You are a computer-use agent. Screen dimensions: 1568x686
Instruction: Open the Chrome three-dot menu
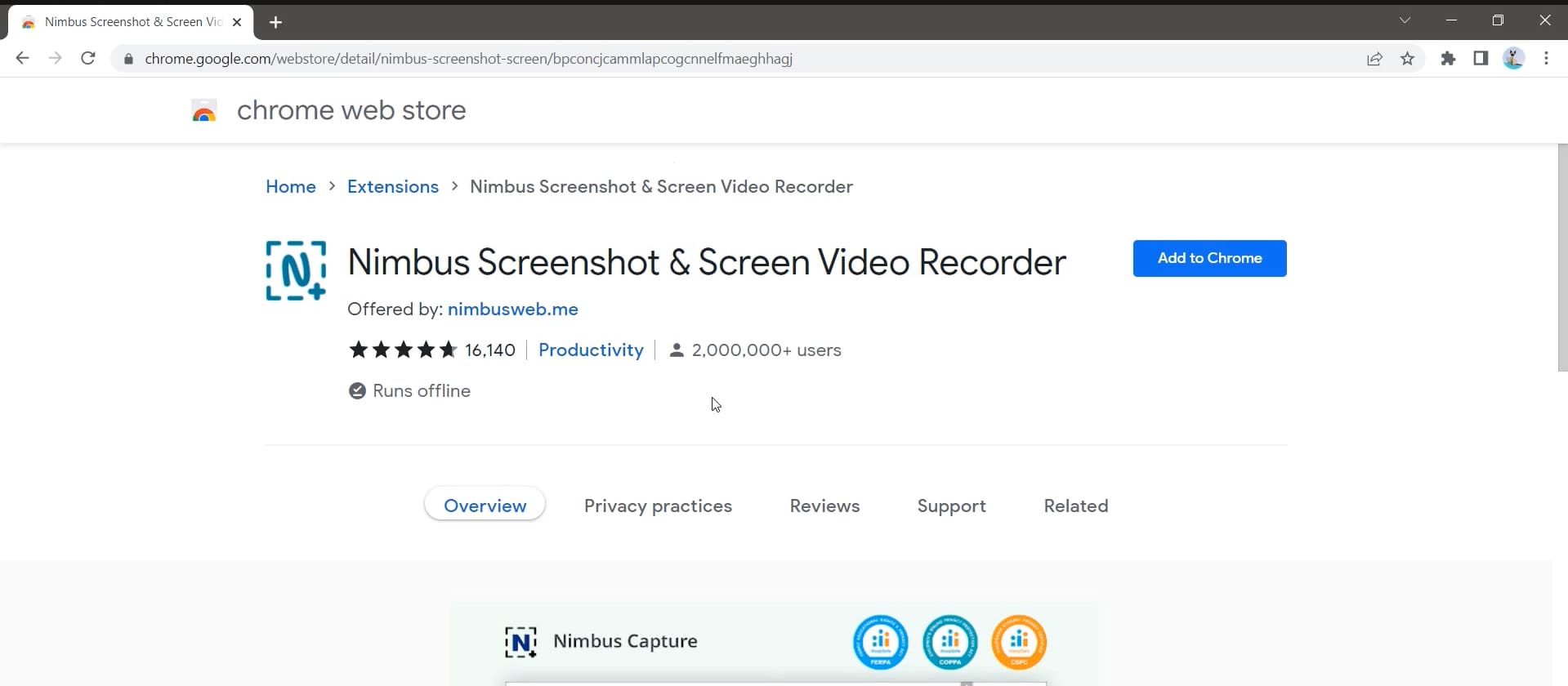(1546, 59)
